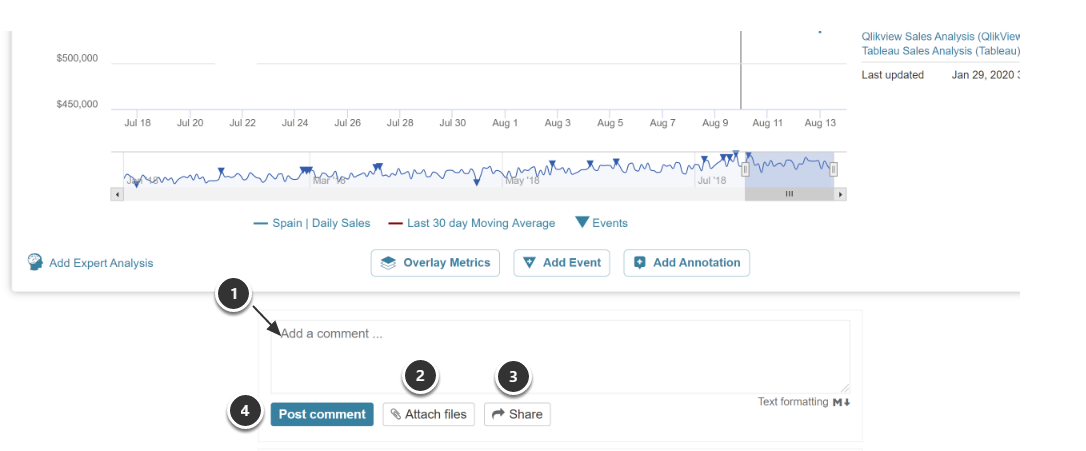The height and width of the screenshot is (451, 1086).
Task: Click the Add Annotation plus icon
Action: pyautogui.click(x=640, y=263)
